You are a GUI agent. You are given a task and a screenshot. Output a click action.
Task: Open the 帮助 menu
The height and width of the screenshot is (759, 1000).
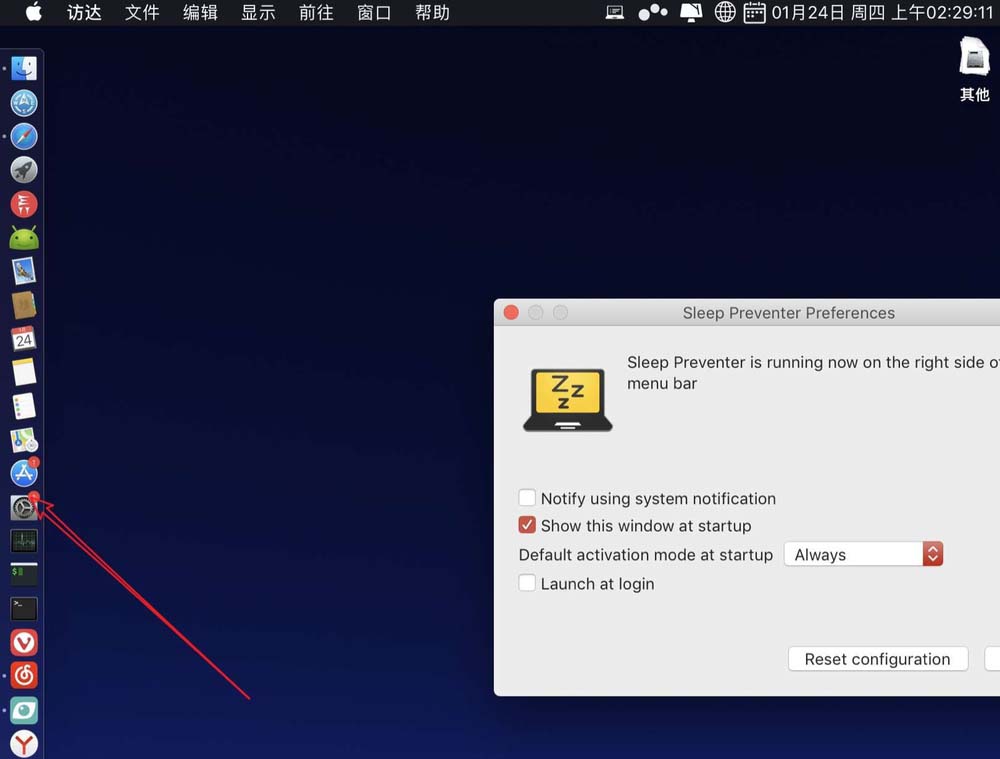[x=432, y=12]
